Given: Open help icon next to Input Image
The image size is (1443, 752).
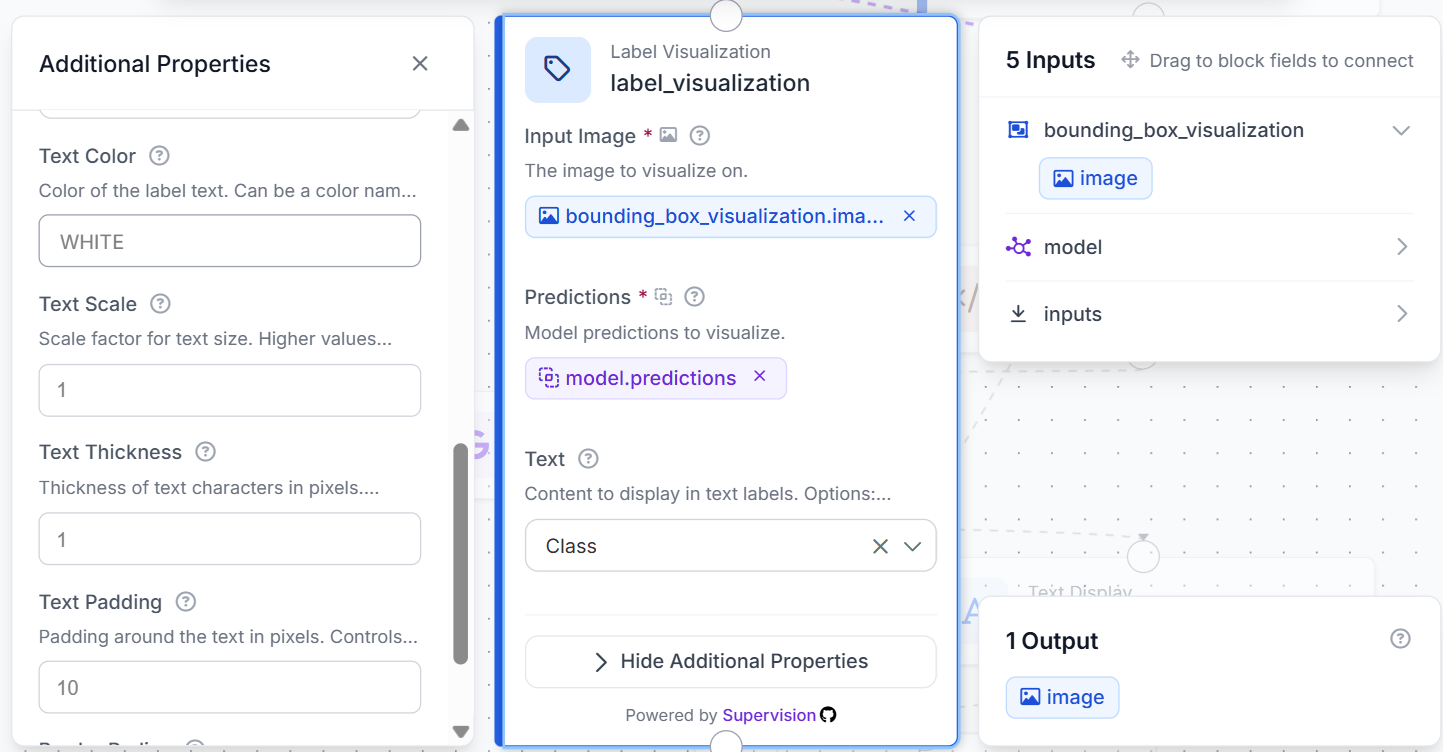Looking at the screenshot, I should 700,135.
